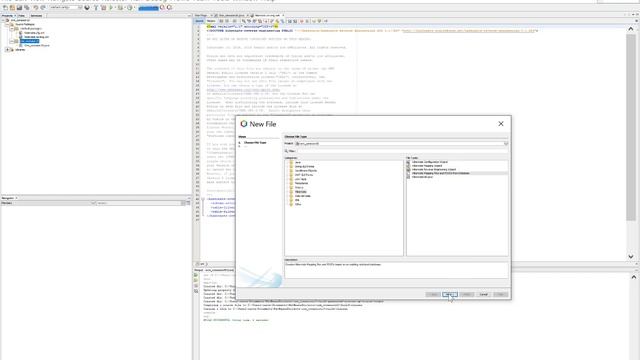This screenshot has height=360, width=640.
Task: Select the Persistence category
Action: tap(302, 183)
